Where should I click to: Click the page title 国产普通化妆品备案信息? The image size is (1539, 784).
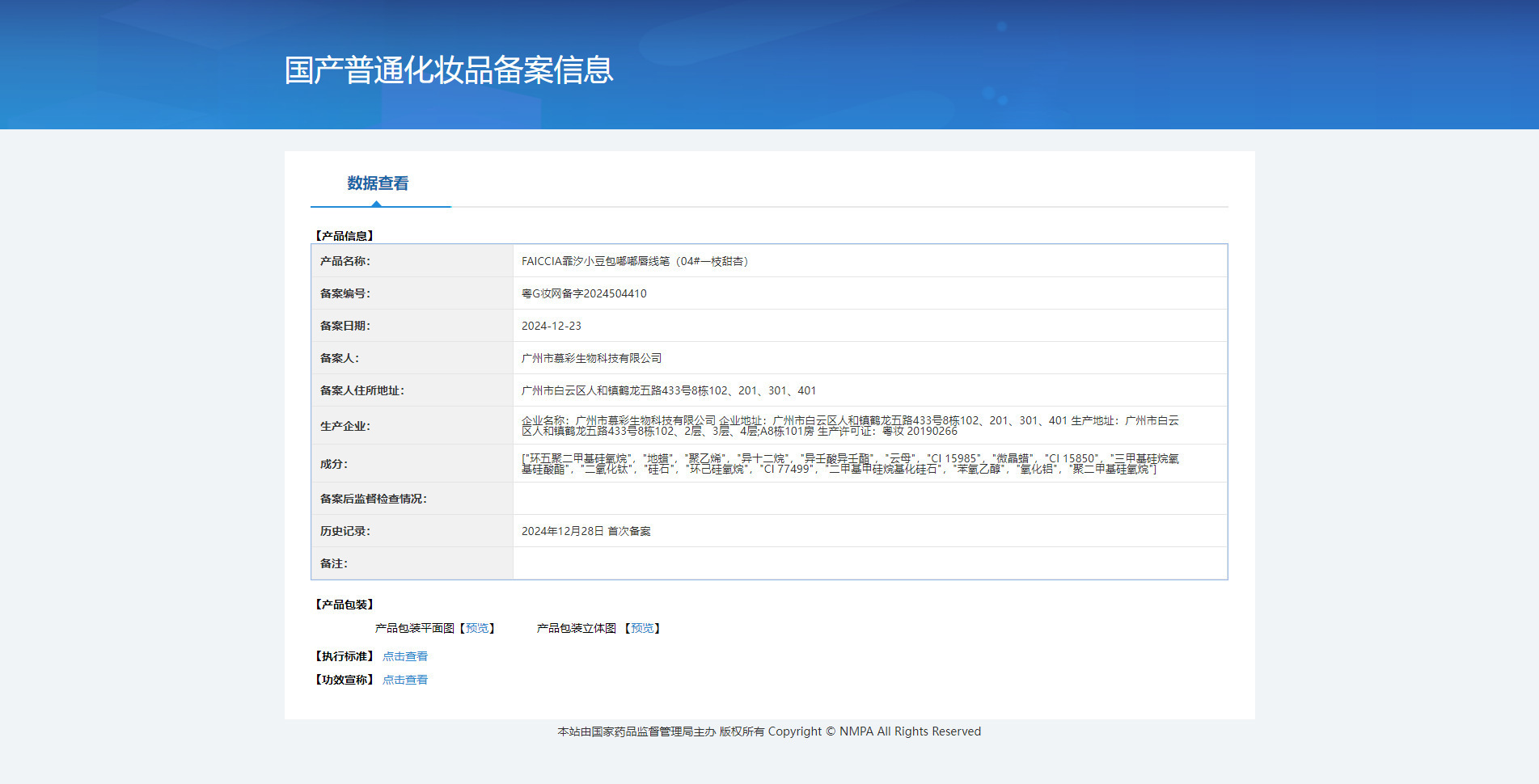point(449,70)
